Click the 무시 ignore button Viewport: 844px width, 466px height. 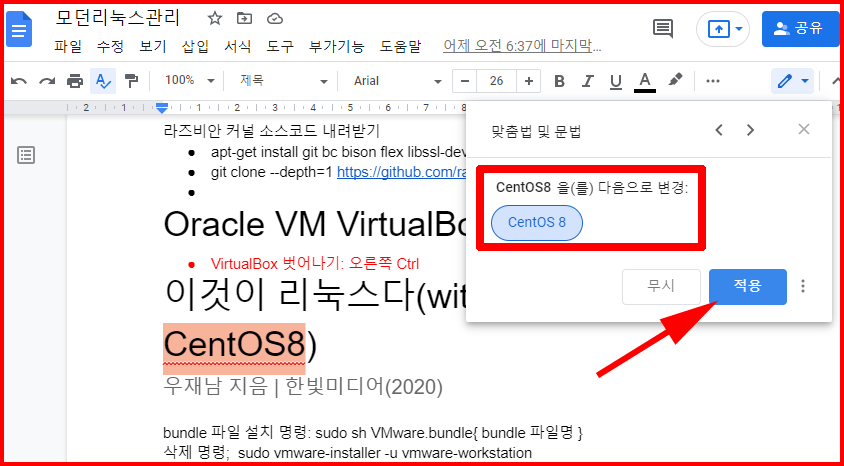[662, 287]
